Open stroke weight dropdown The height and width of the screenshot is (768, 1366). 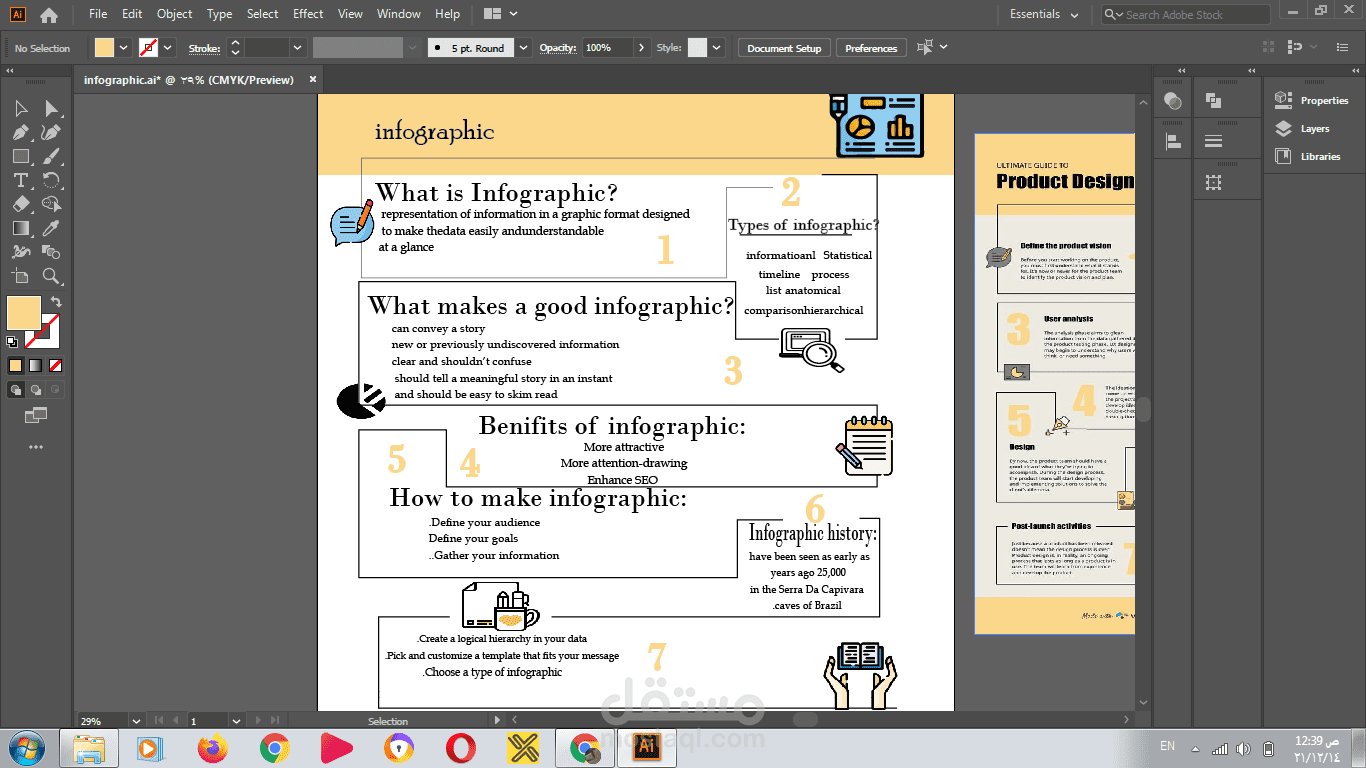[298, 48]
